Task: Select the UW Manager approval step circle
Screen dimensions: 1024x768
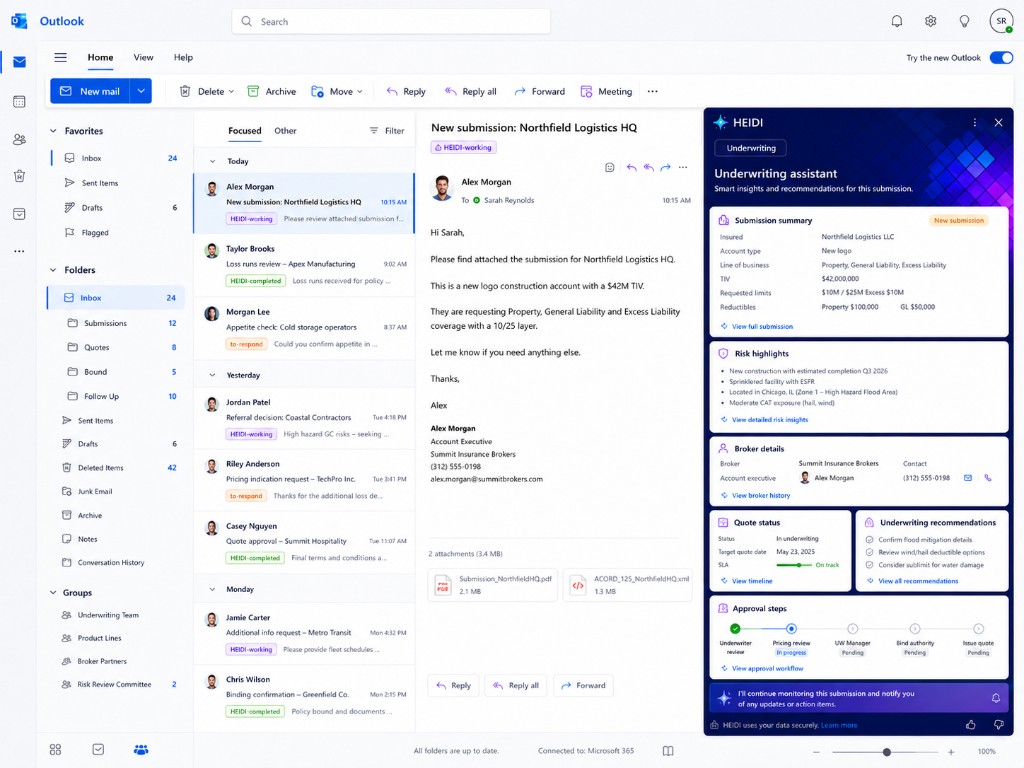Action: click(x=852, y=628)
